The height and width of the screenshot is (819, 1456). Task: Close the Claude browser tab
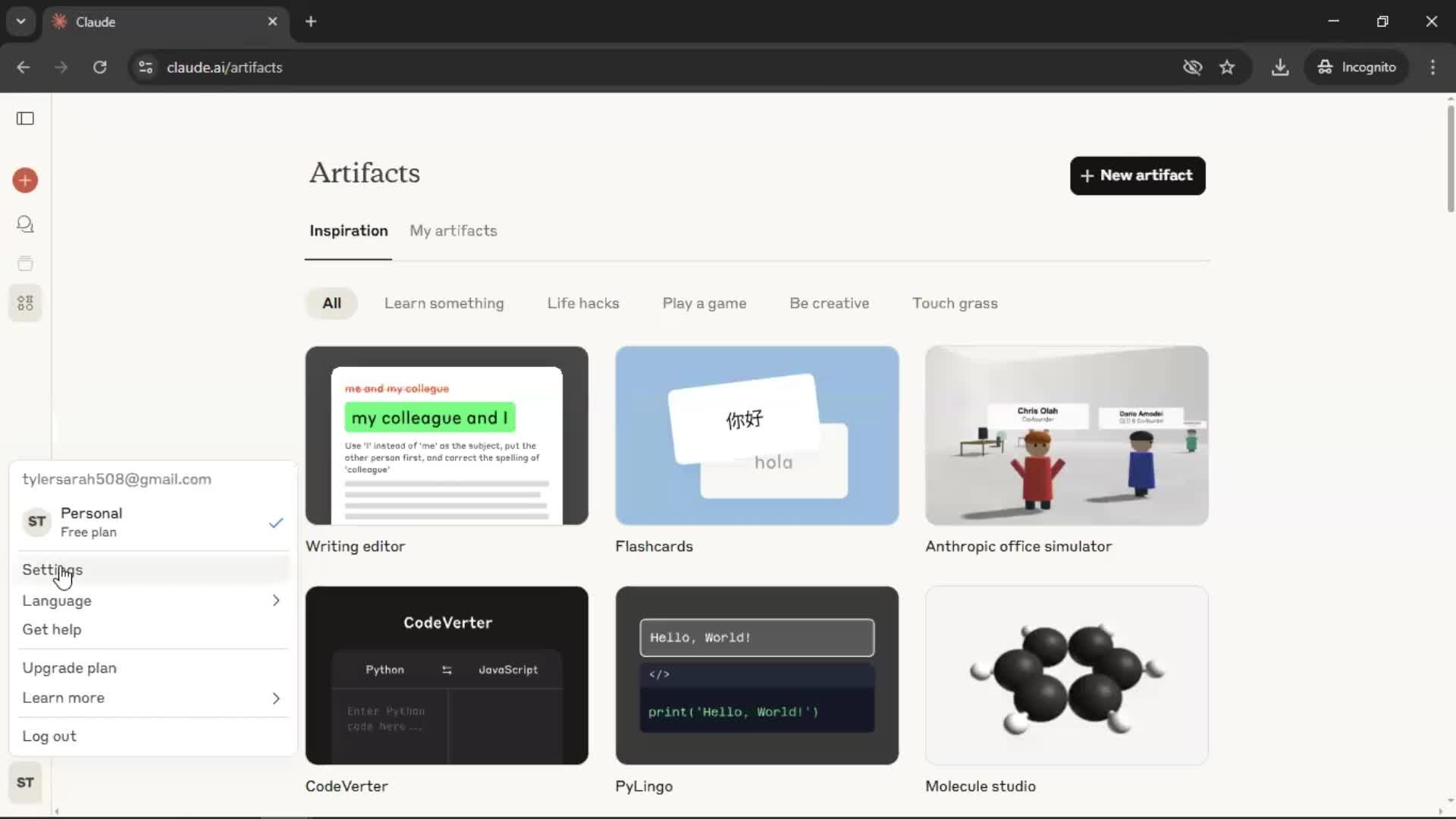coord(272,21)
